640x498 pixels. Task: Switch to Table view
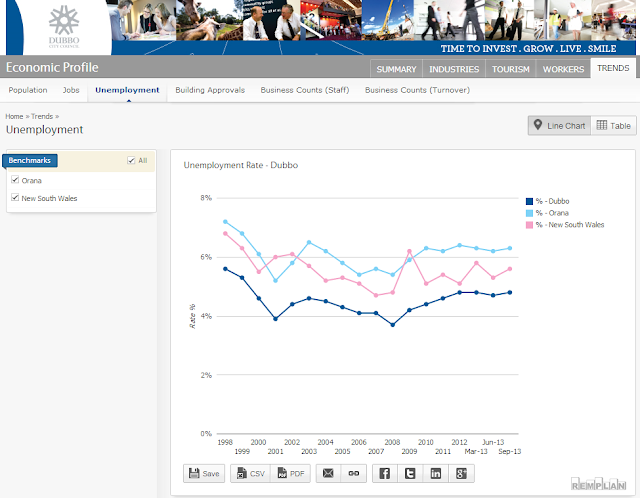[613, 126]
